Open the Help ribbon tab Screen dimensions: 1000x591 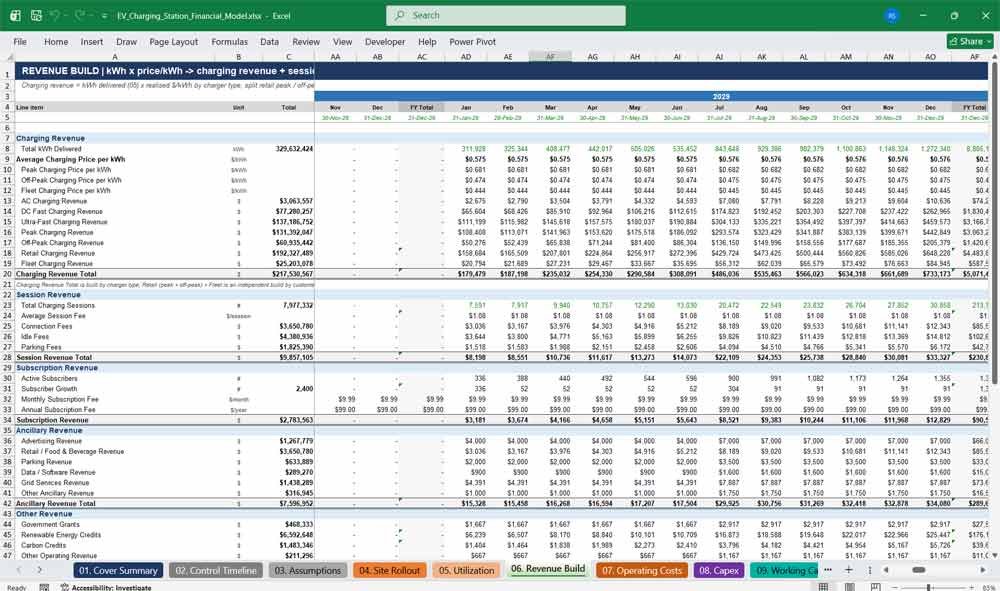coord(427,41)
